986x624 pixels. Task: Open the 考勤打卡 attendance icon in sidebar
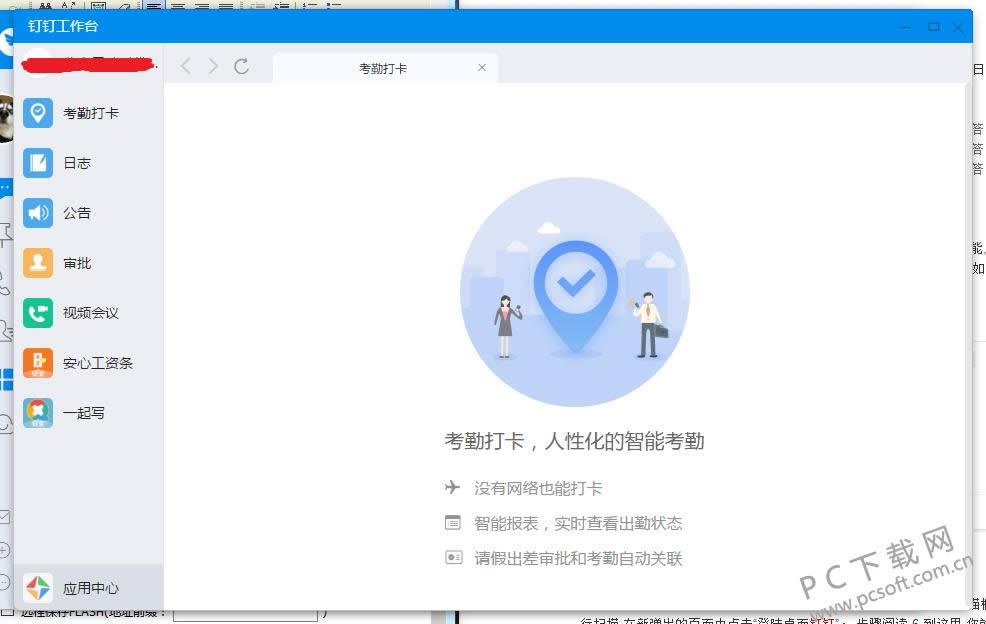[x=38, y=112]
